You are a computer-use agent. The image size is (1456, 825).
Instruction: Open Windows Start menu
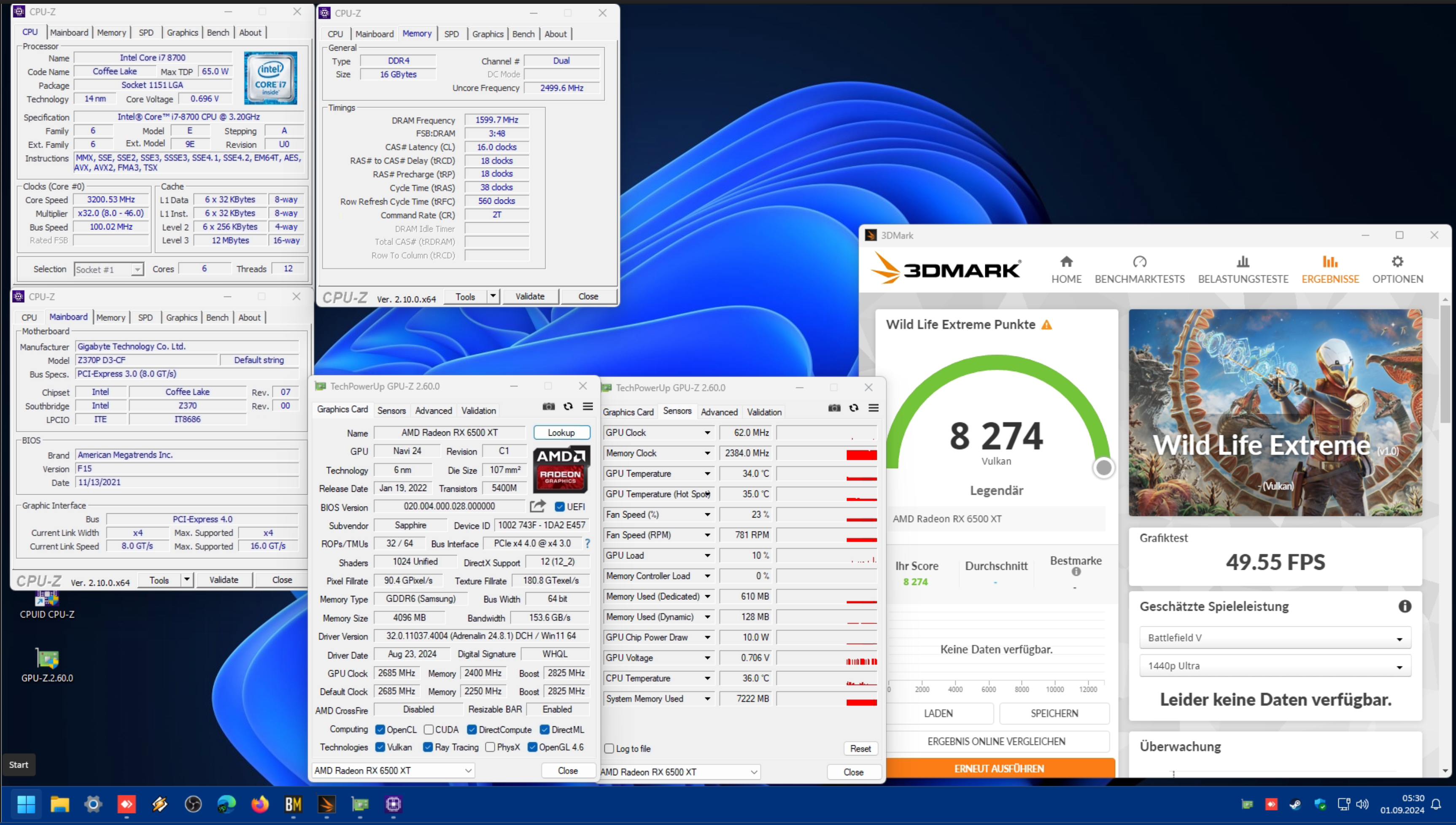26,804
